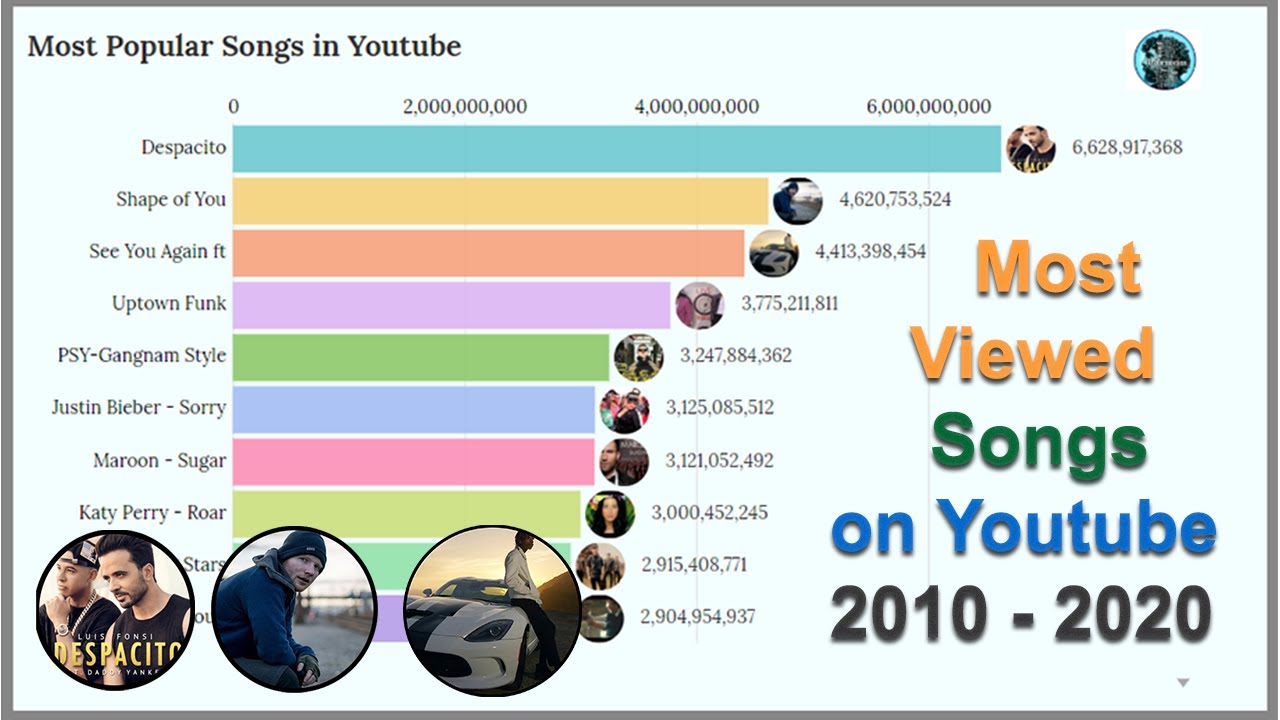1280x720 pixels.
Task: Click the 'Justin Bieber - Sorry' label
Action: [139, 408]
